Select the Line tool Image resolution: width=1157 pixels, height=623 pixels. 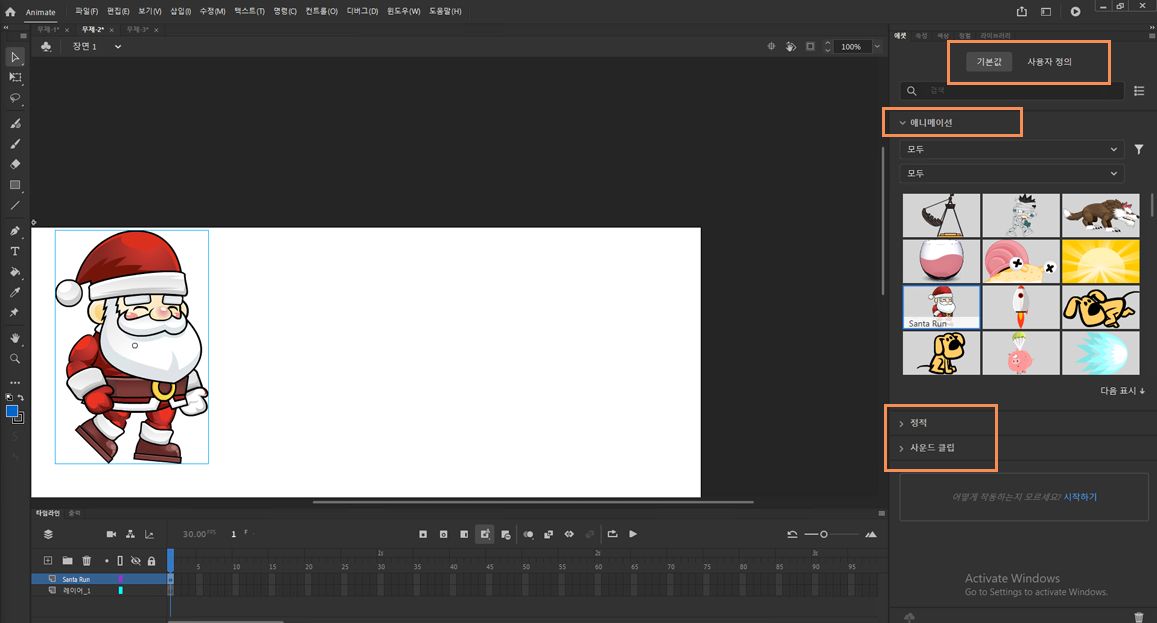pos(15,205)
